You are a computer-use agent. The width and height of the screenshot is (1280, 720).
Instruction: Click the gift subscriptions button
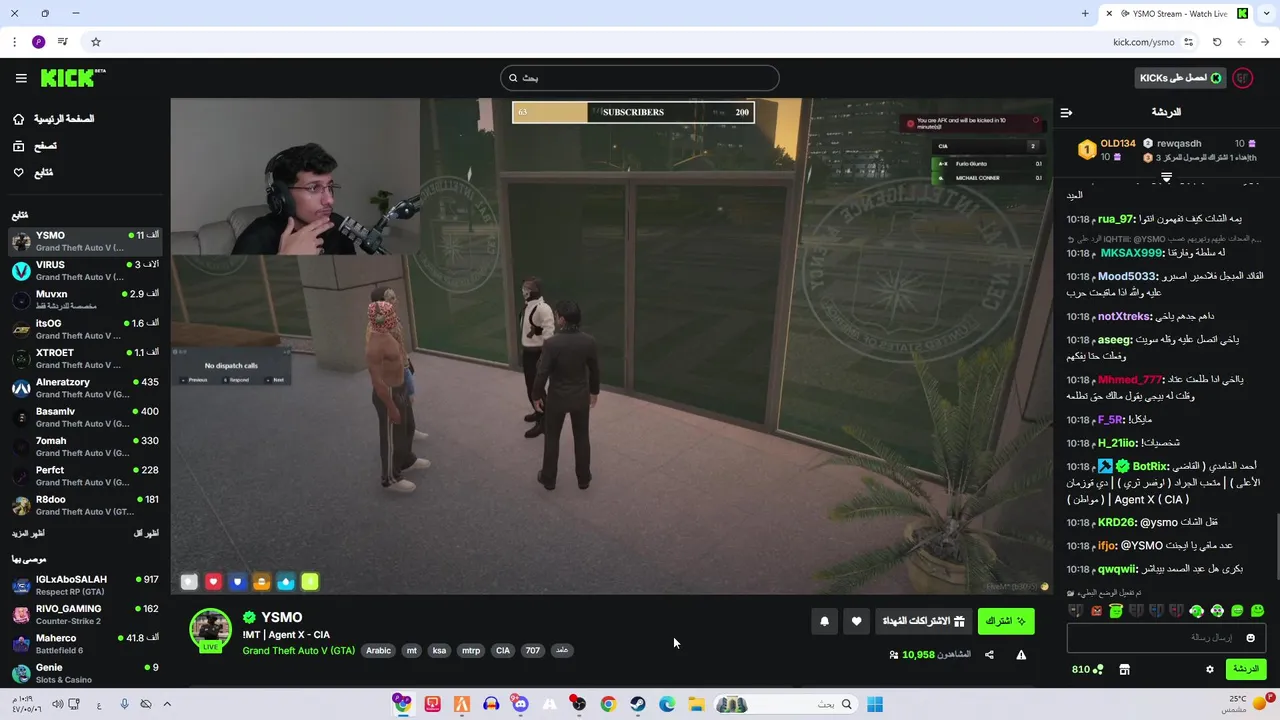tap(923, 621)
